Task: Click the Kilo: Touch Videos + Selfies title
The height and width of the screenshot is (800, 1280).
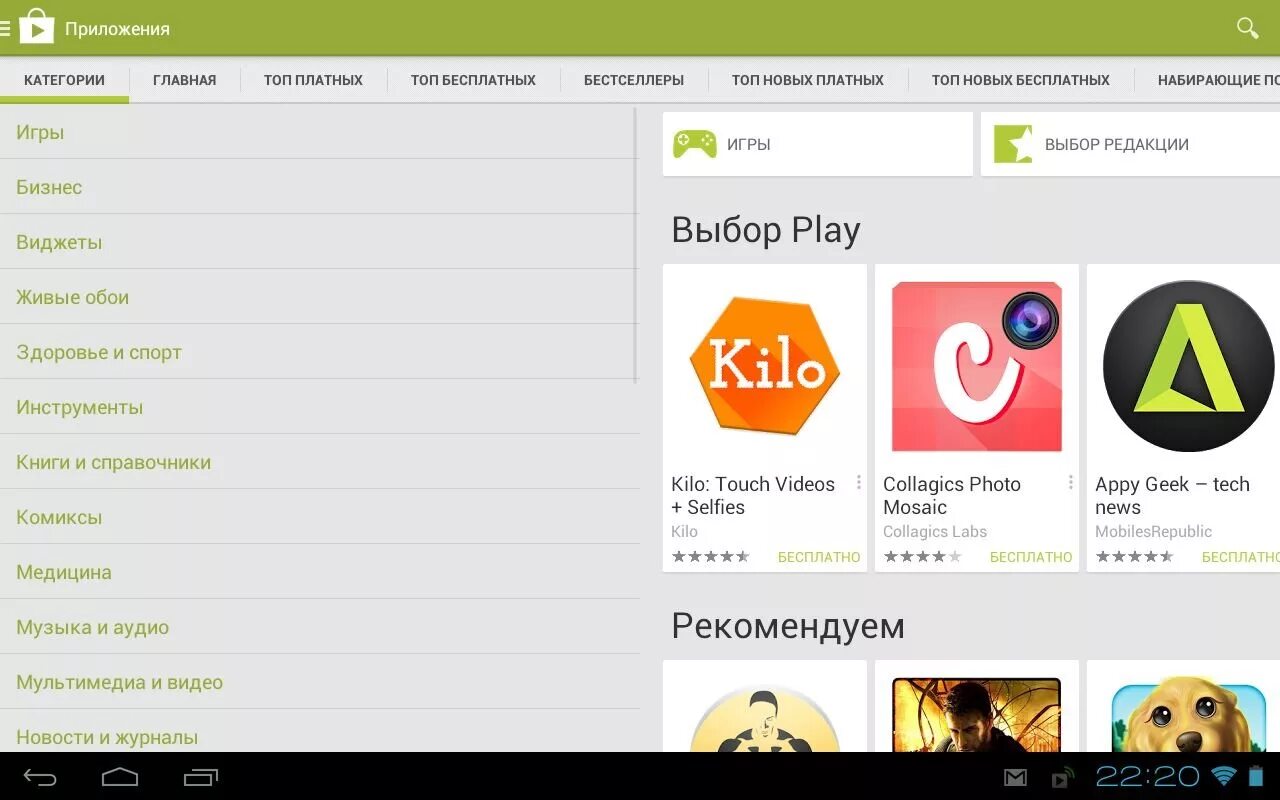Action: point(753,495)
